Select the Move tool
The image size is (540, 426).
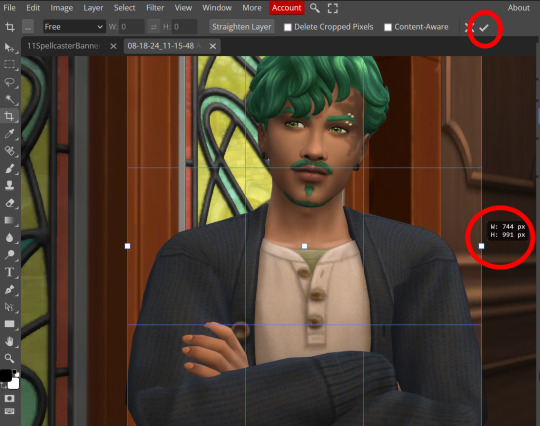[x=9, y=48]
